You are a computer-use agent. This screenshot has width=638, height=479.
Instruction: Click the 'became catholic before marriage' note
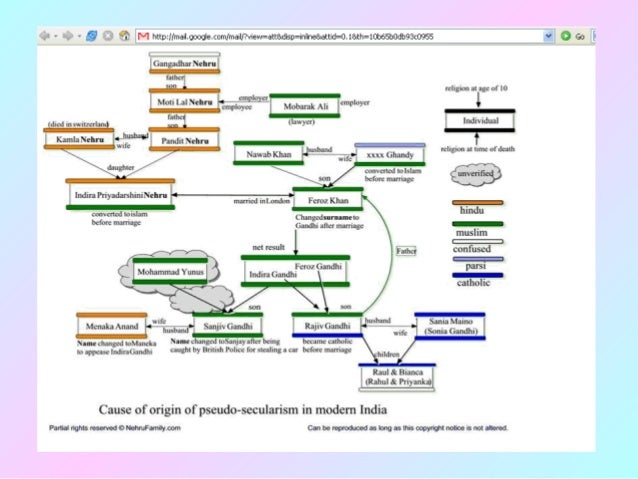click(327, 346)
